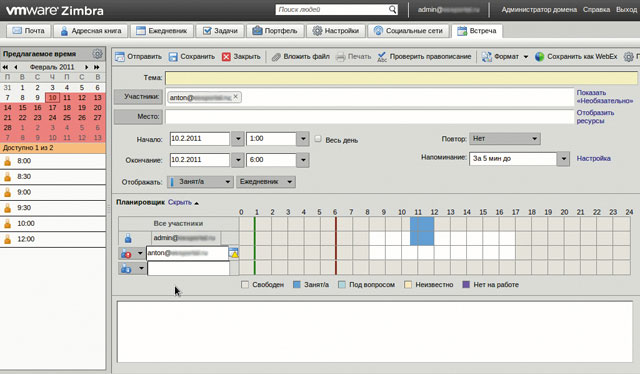Click the search magnifier icon
640x374 pixels.
click(392, 9)
